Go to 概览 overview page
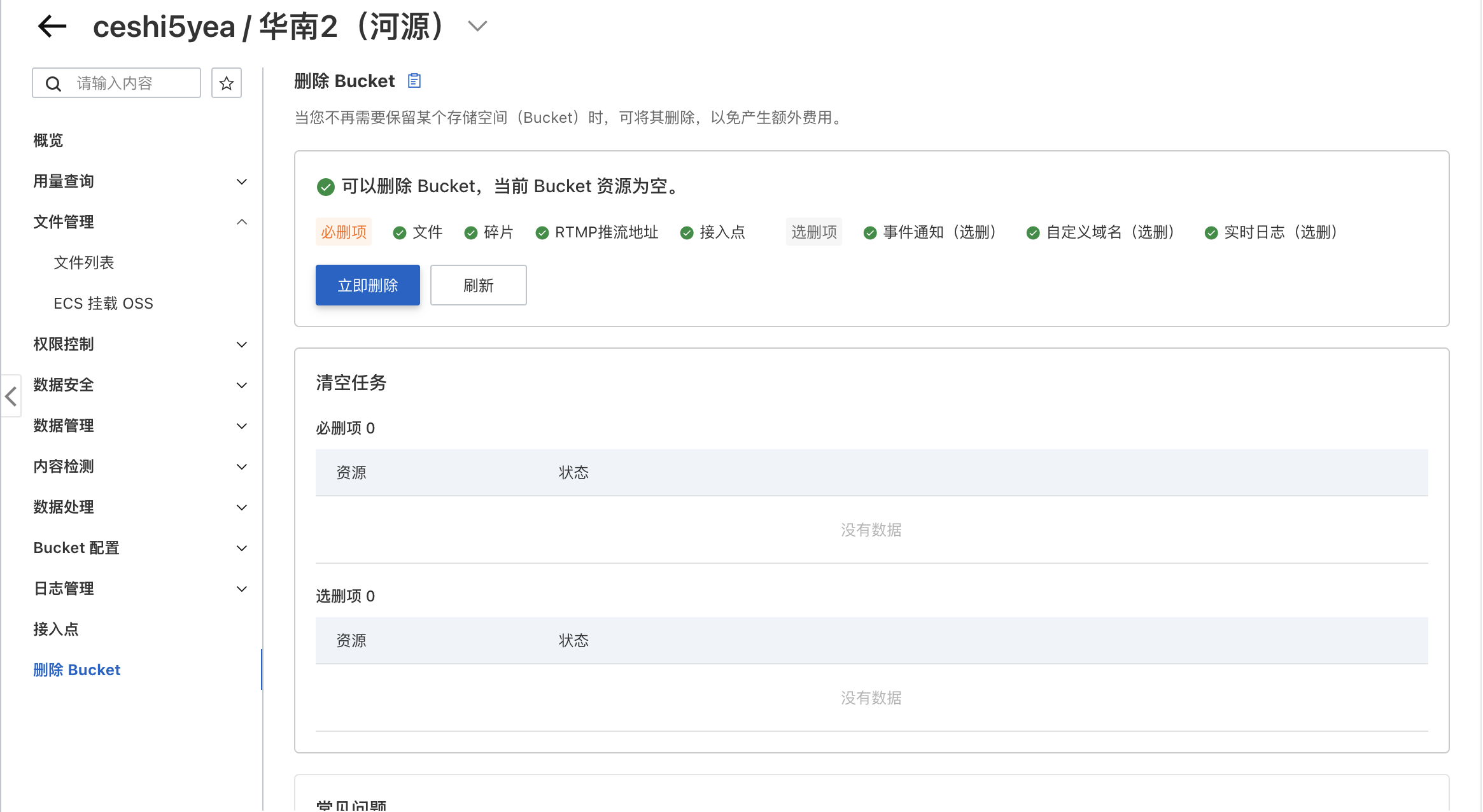The image size is (1483, 812). pos(48,141)
